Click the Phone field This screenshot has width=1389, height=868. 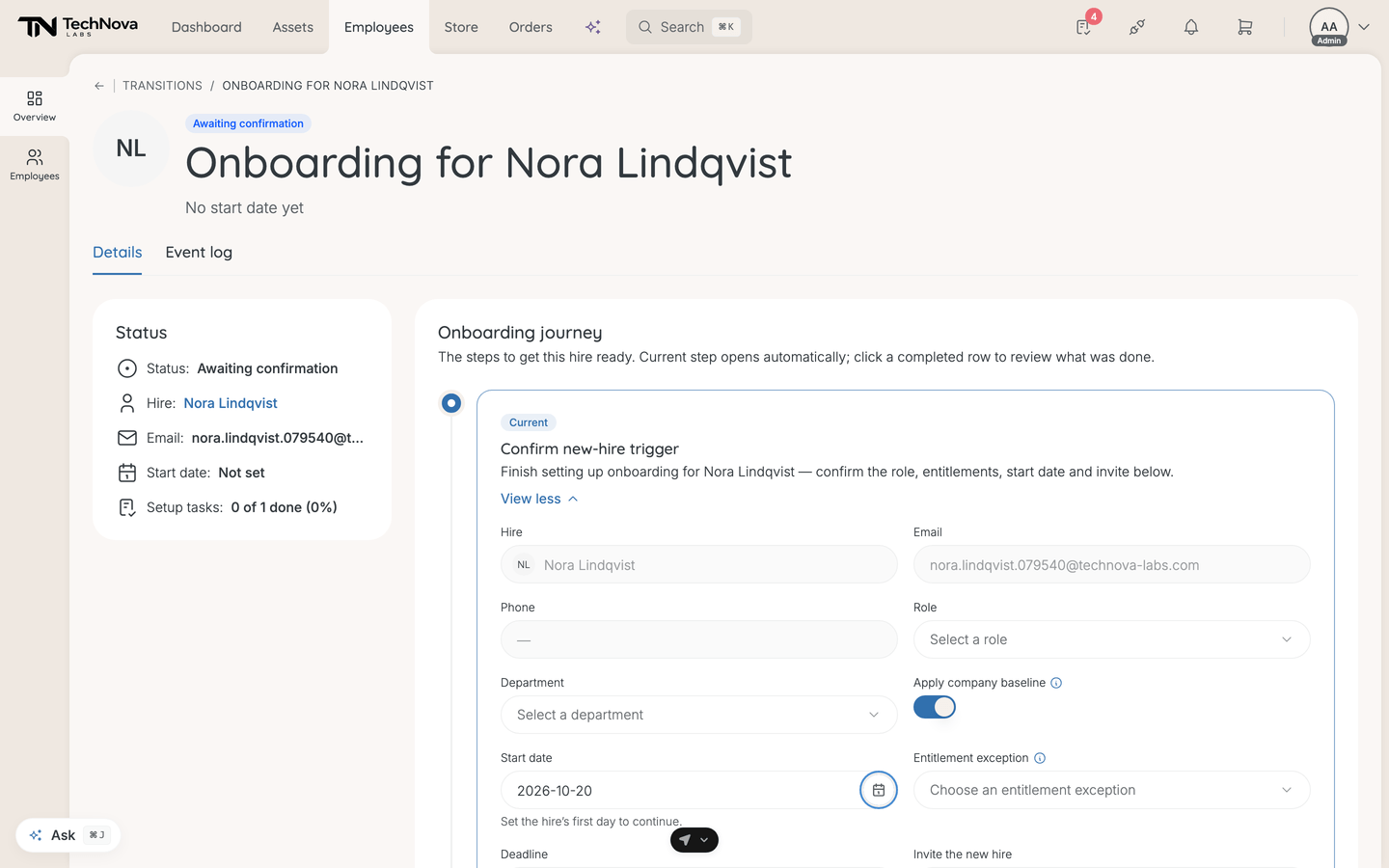tap(699, 639)
